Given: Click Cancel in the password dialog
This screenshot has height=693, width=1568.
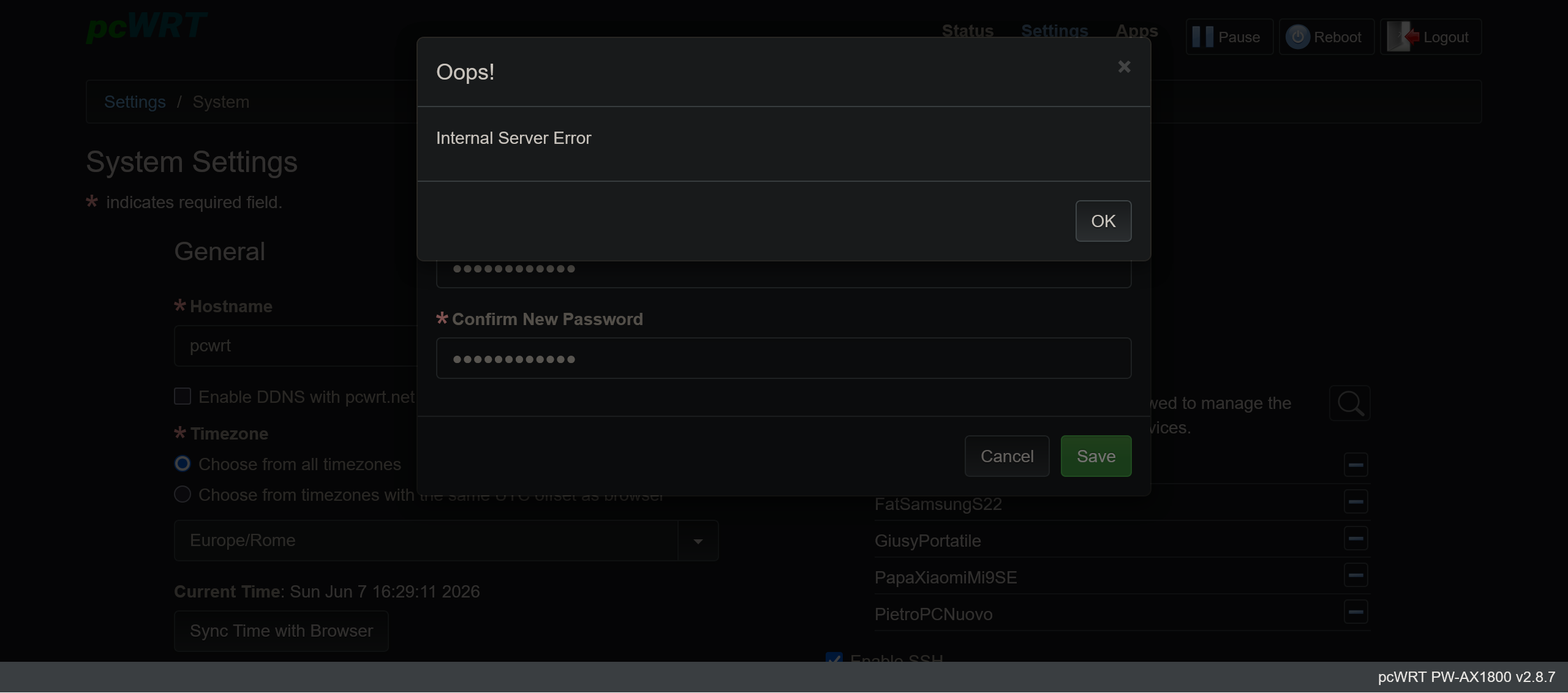Looking at the screenshot, I should click(1007, 456).
